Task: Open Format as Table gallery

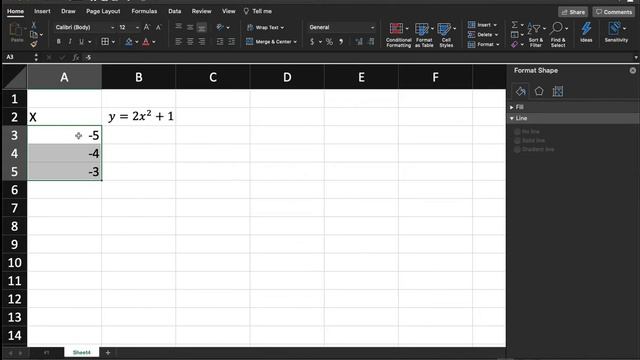Action: click(424, 35)
